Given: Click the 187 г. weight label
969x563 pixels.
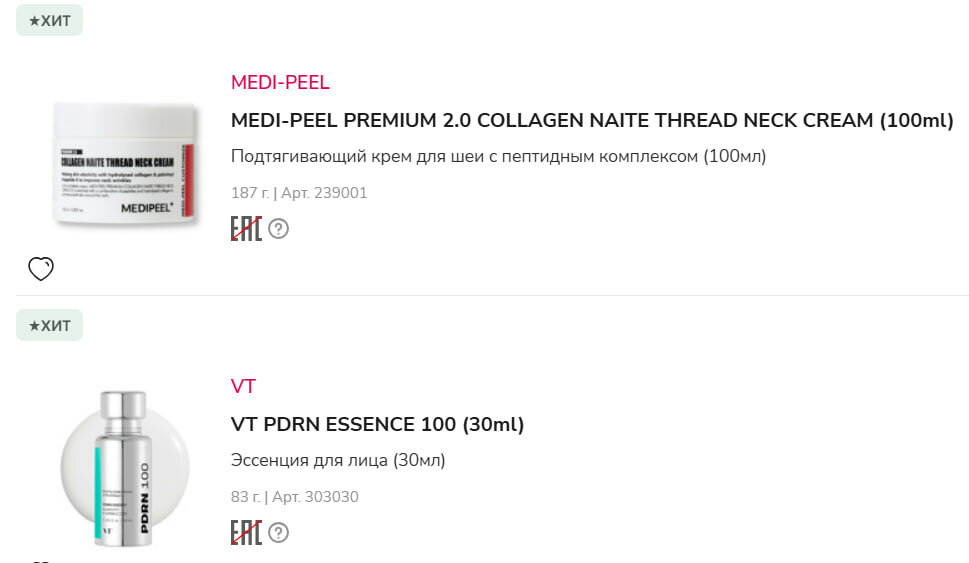Looking at the screenshot, I should 249,193.
